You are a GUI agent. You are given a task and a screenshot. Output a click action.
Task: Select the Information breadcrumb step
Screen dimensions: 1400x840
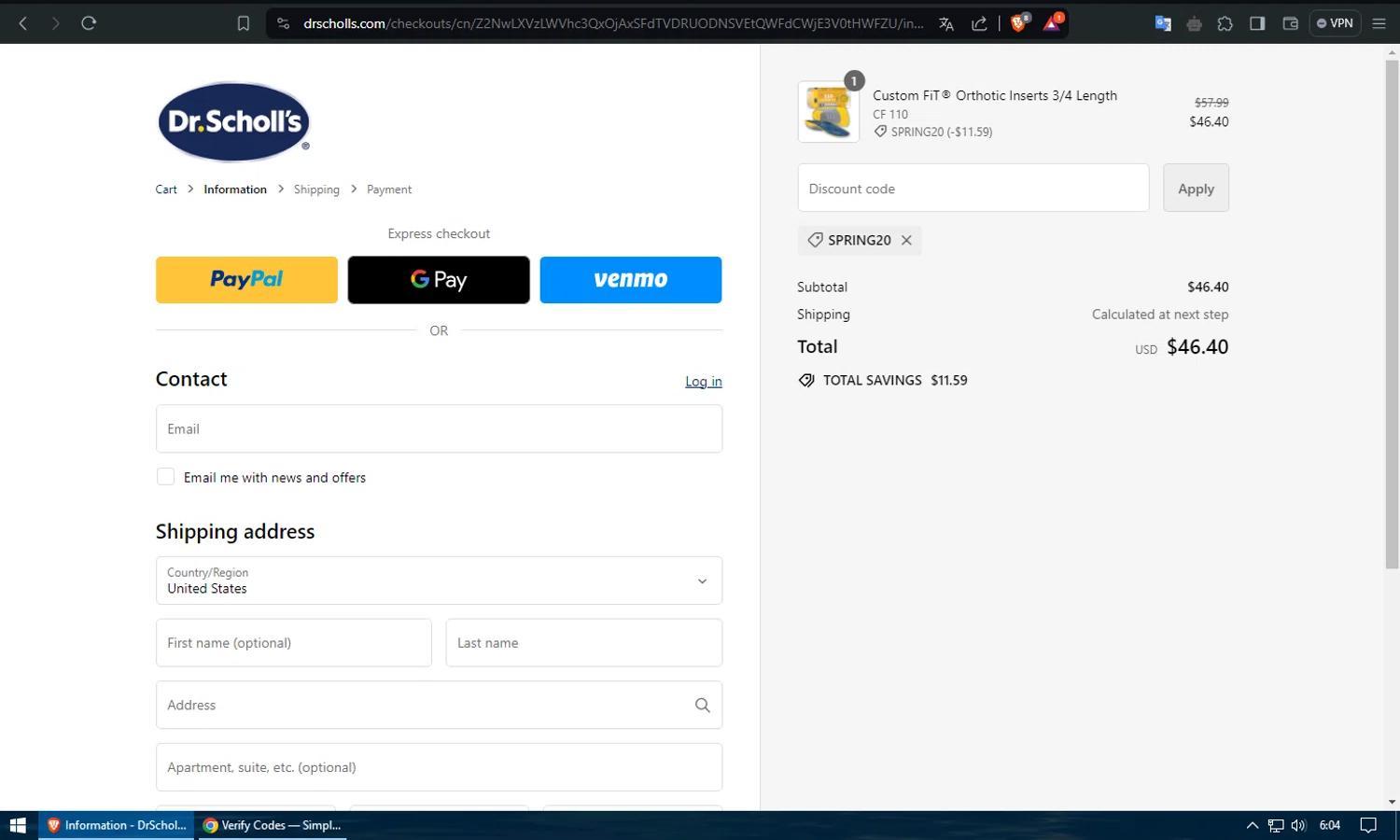point(235,189)
